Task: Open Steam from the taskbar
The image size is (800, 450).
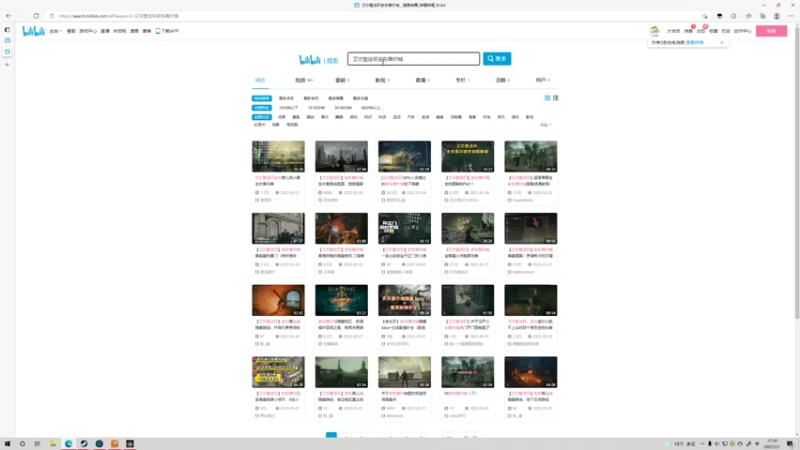Action: click(x=84, y=444)
